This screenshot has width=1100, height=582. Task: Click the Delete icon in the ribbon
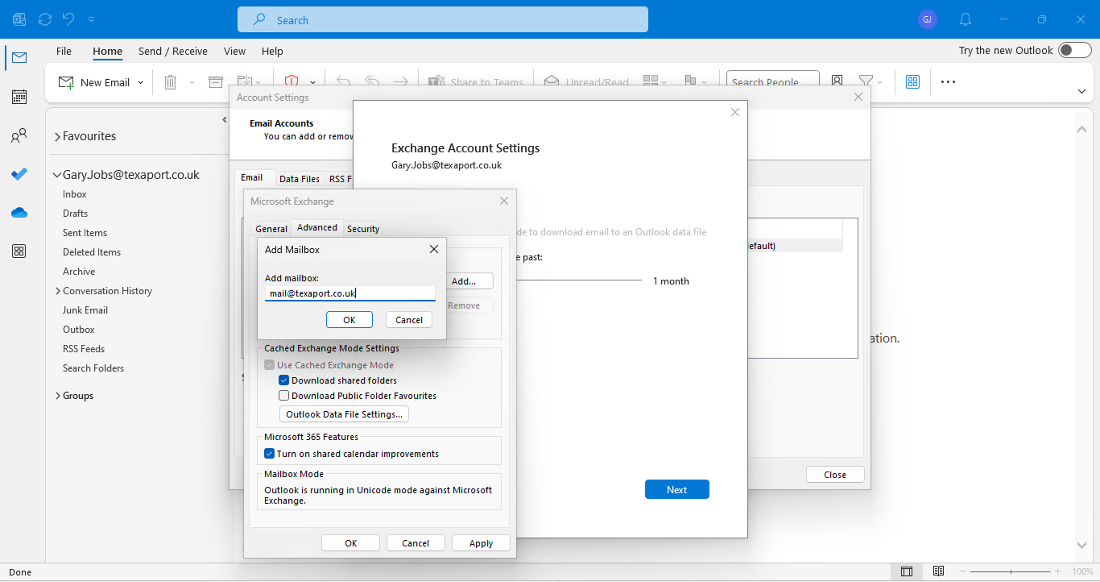pos(170,82)
